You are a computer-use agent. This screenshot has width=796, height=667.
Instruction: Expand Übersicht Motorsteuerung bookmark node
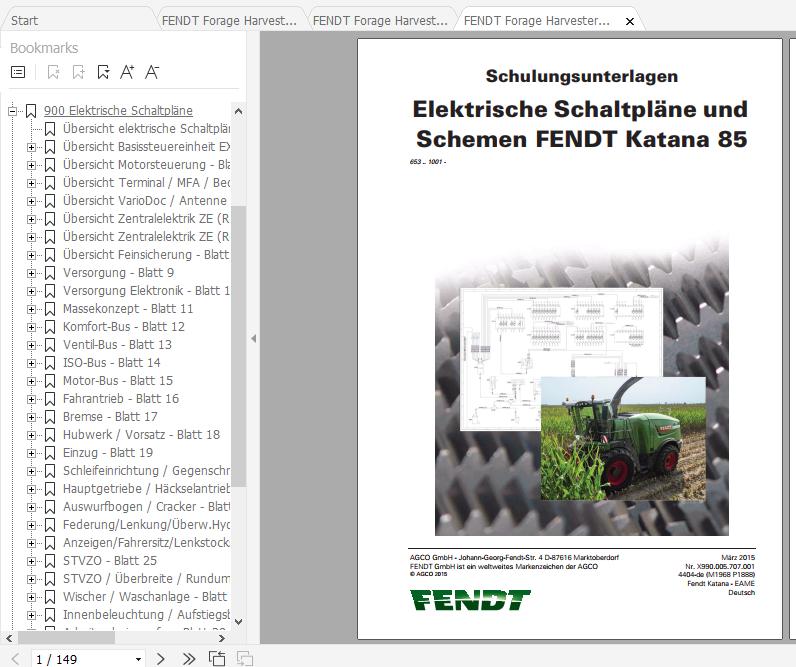(x=31, y=165)
